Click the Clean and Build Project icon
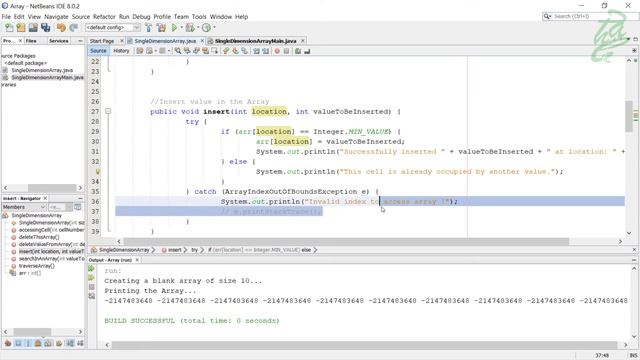Screen dimensions: 640x360 [161, 28]
